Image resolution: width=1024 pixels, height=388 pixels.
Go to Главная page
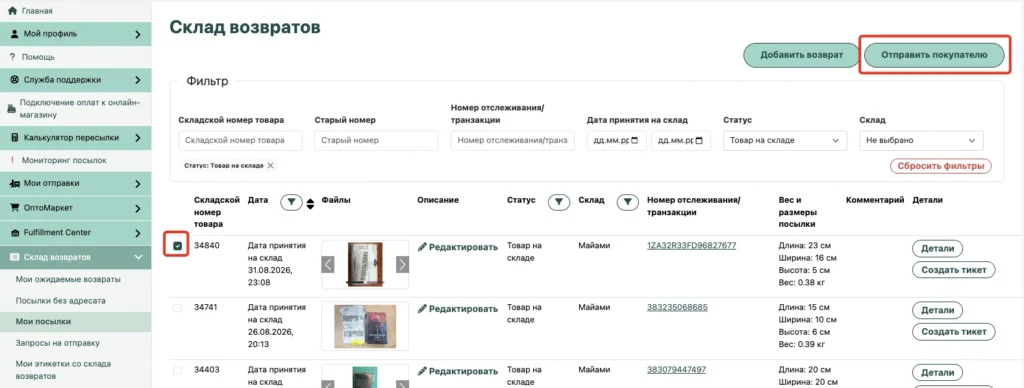(x=37, y=11)
